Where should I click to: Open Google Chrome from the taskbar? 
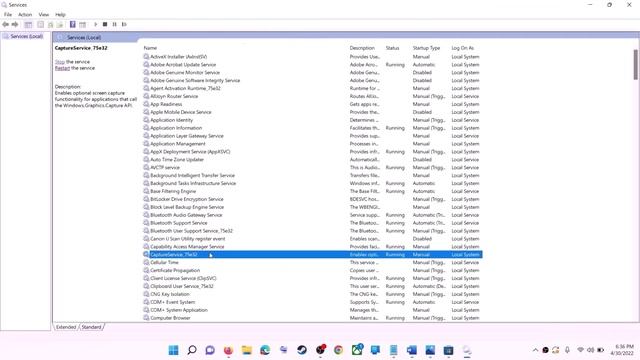338,350
